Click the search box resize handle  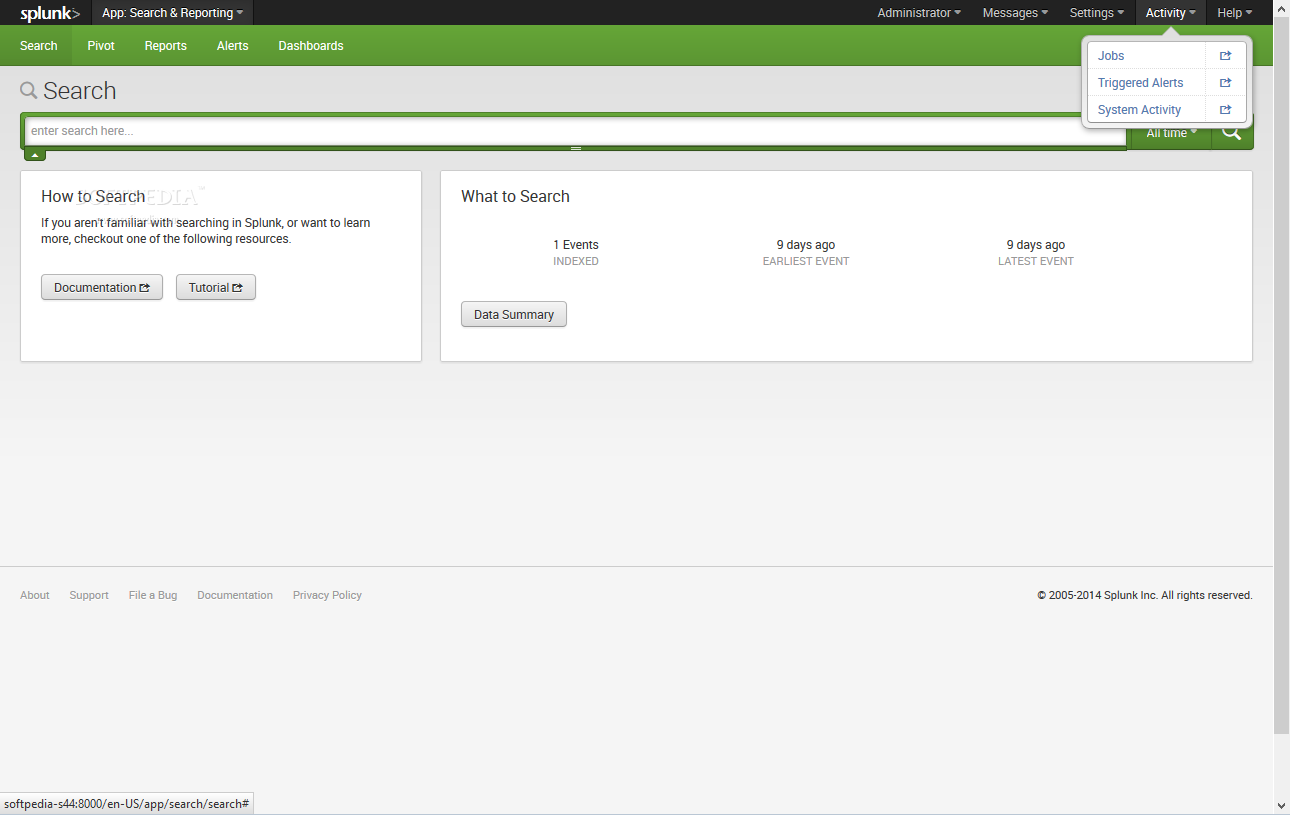tap(576, 148)
